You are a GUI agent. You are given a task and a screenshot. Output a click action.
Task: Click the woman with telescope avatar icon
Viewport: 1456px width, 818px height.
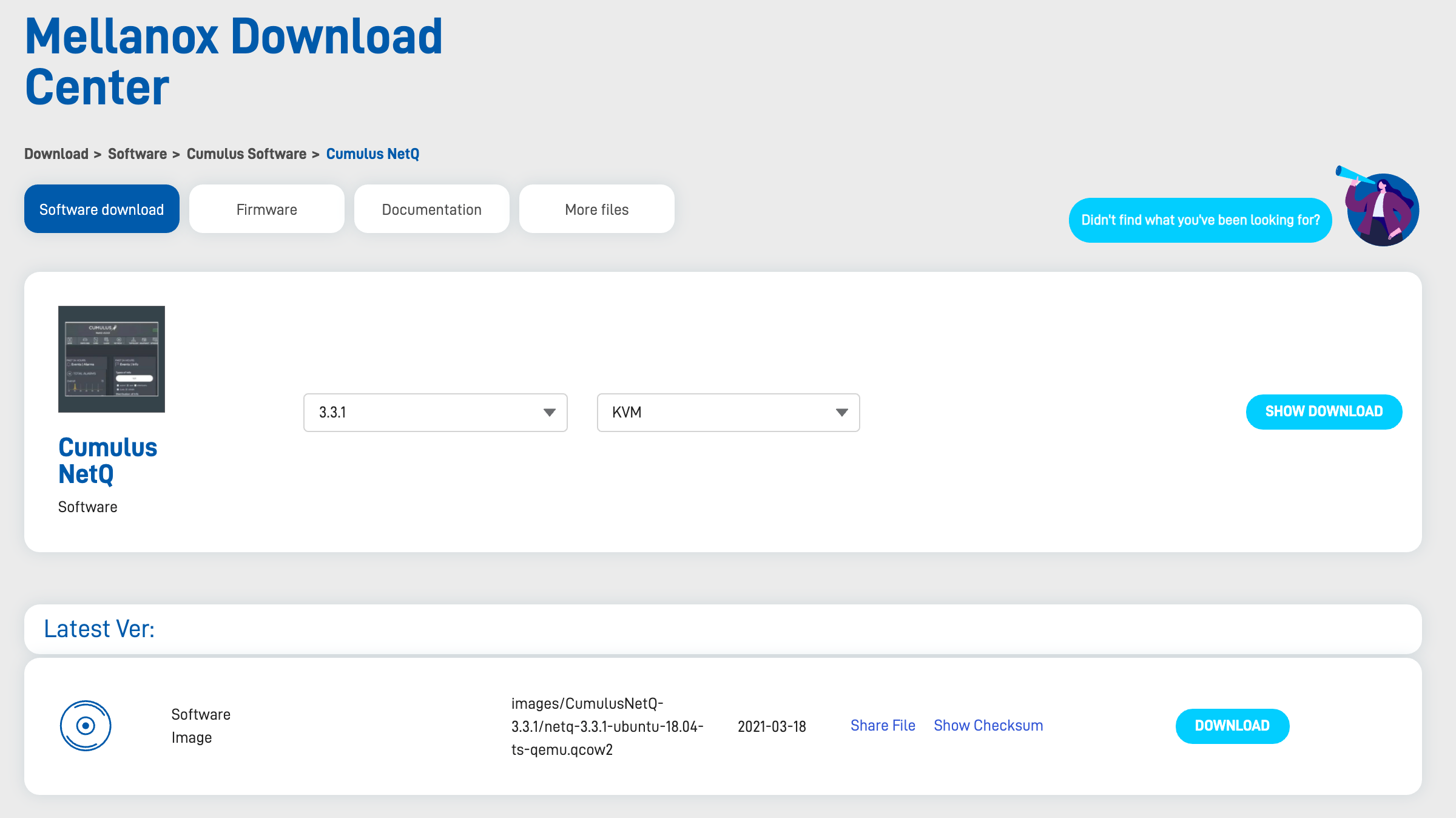click(1381, 210)
